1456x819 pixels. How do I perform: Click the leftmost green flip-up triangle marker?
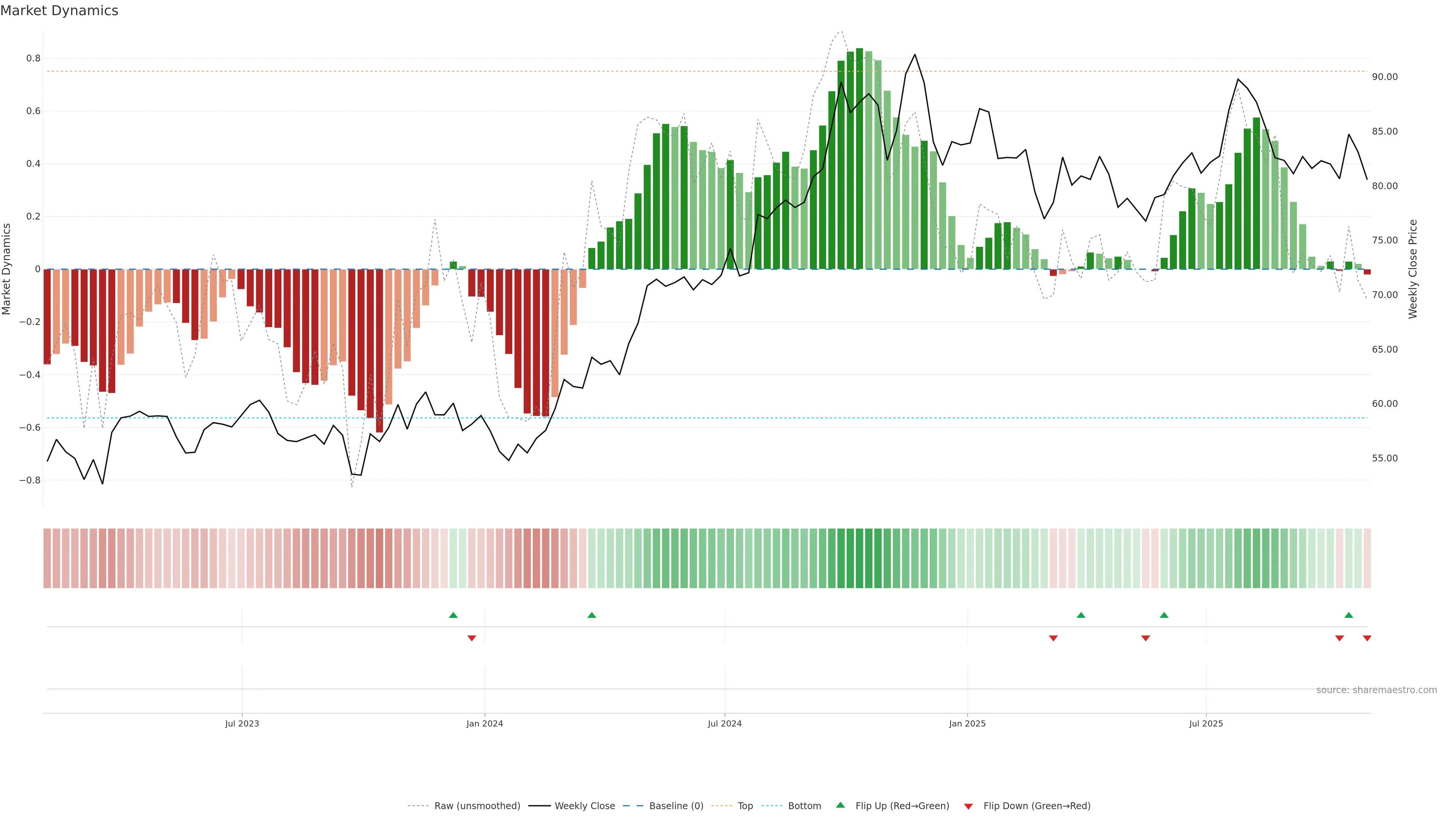(x=453, y=615)
